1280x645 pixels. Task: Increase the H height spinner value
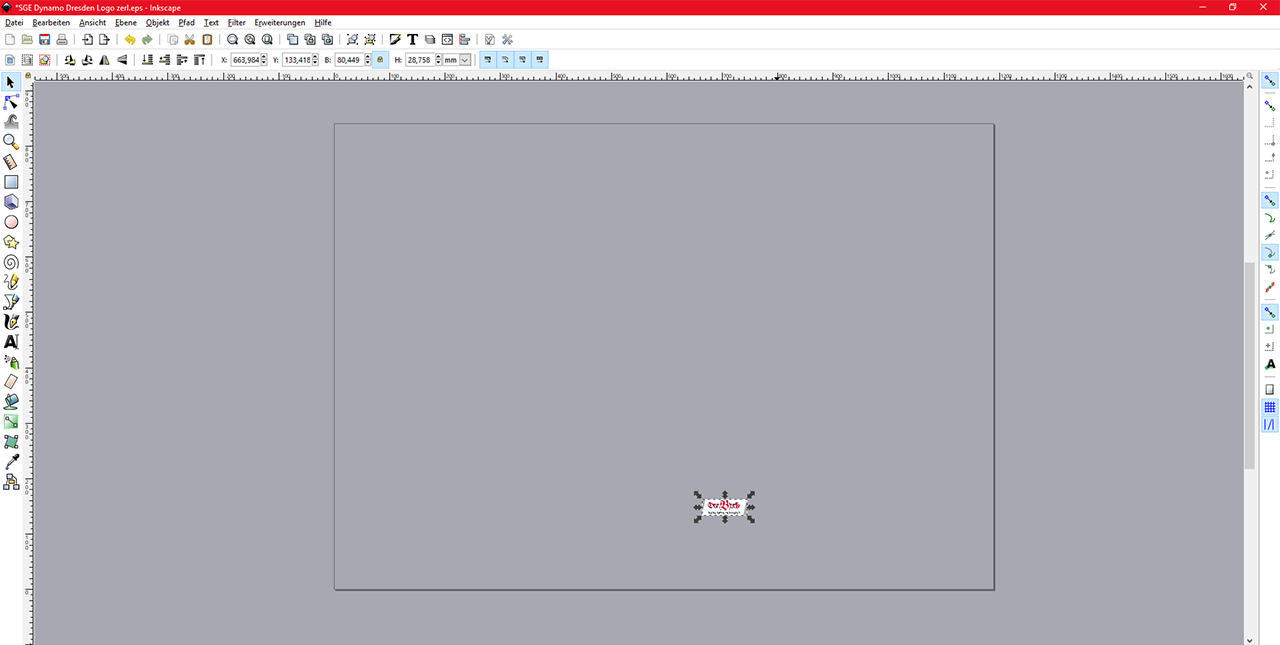[x=438, y=57]
